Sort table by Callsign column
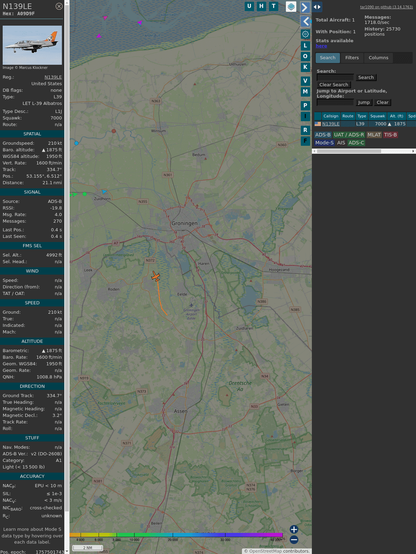 tap(331, 116)
